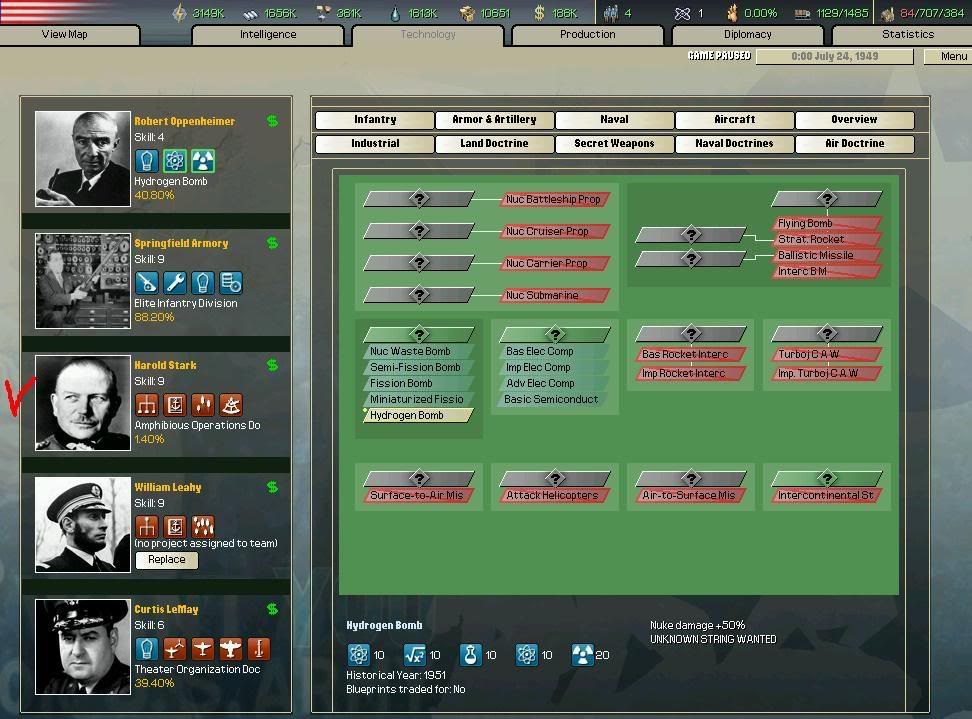The height and width of the screenshot is (719, 972).
Task: Select the rocketry icon on William Leahy's team
Action: tap(203, 527)
